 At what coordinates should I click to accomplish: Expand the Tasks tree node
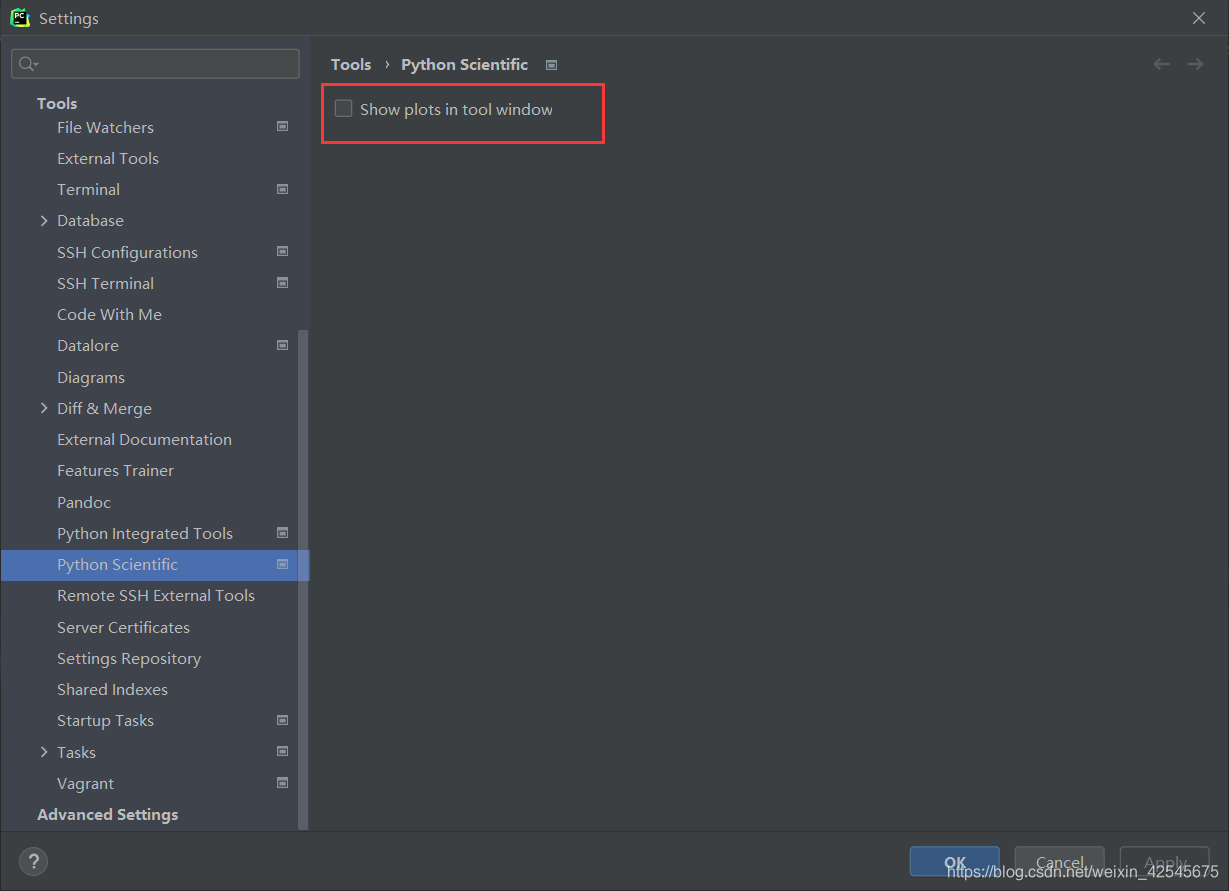click(43, 751)
